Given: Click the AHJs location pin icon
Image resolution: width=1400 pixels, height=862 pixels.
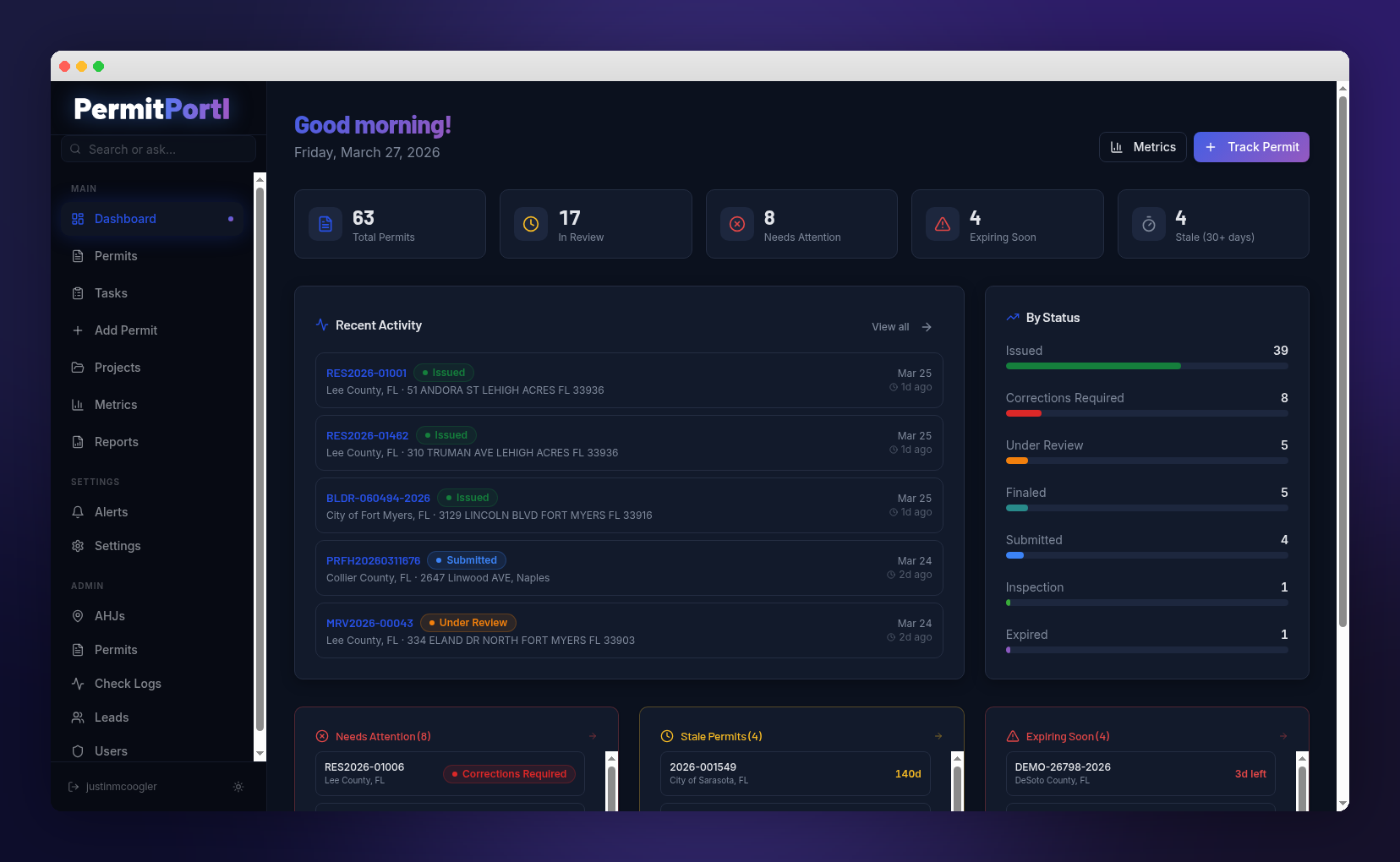Looking at the screenshot, I should pyautogui.click(x=78, y=616).
